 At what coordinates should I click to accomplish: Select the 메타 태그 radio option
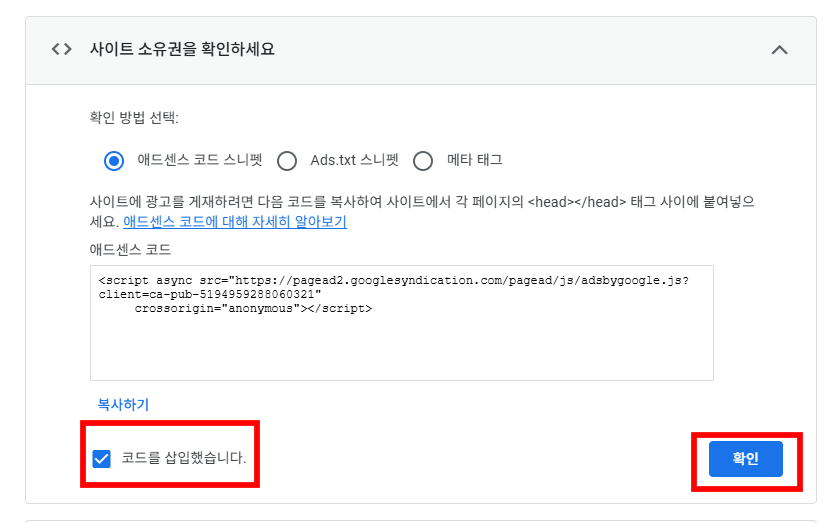[423, 160]
